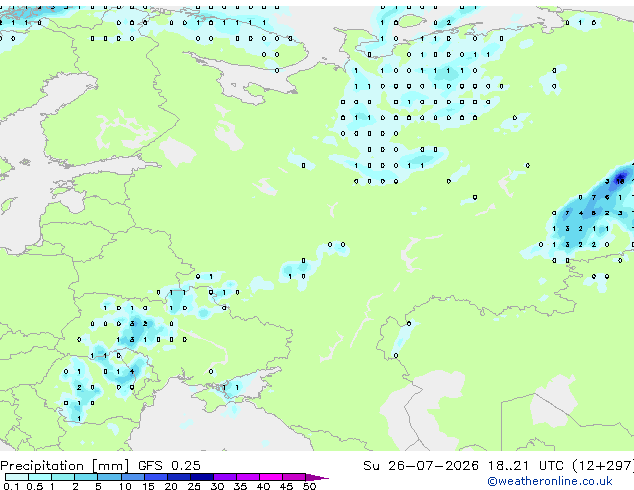Select the 2–5 mm legend color swatch

[x=86, y=477]
